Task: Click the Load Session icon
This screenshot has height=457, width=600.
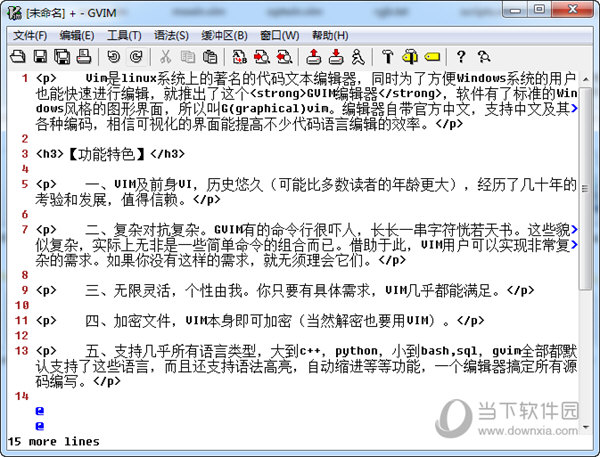Action: [314, 57]
